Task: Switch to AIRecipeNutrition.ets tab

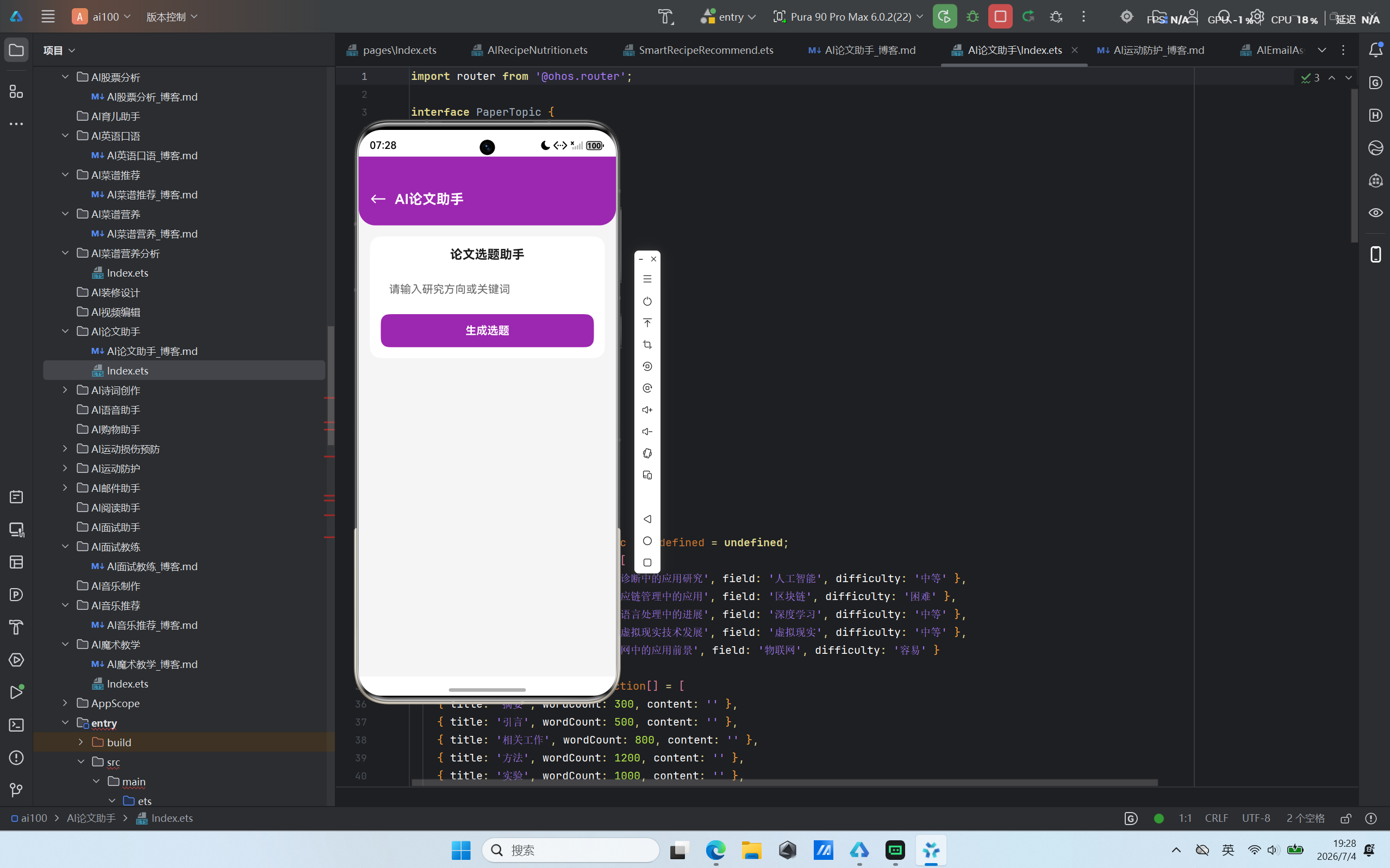Action: coord(530,50)
